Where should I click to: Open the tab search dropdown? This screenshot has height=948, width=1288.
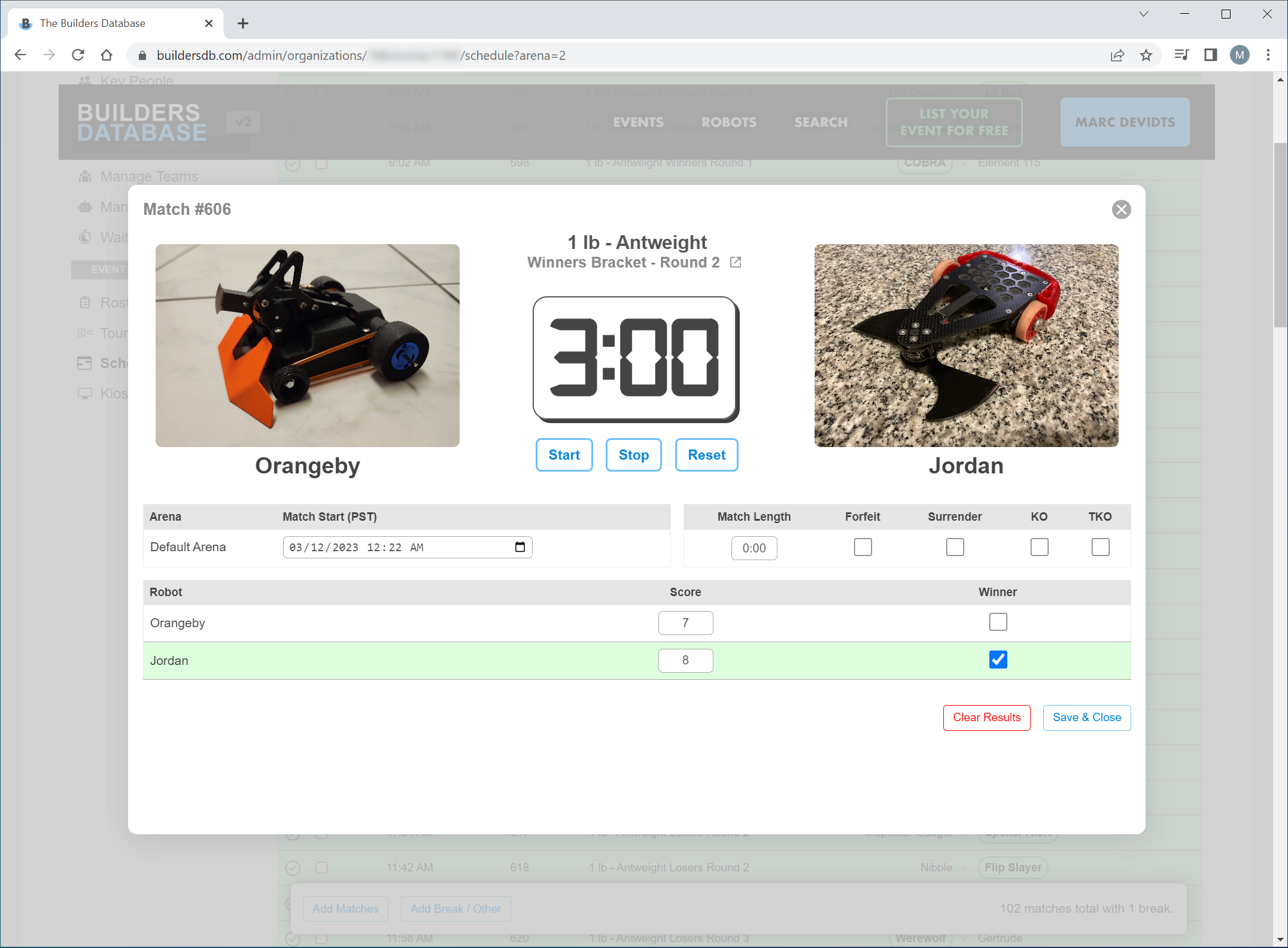pyautogui.click(x=1144, y=14)
